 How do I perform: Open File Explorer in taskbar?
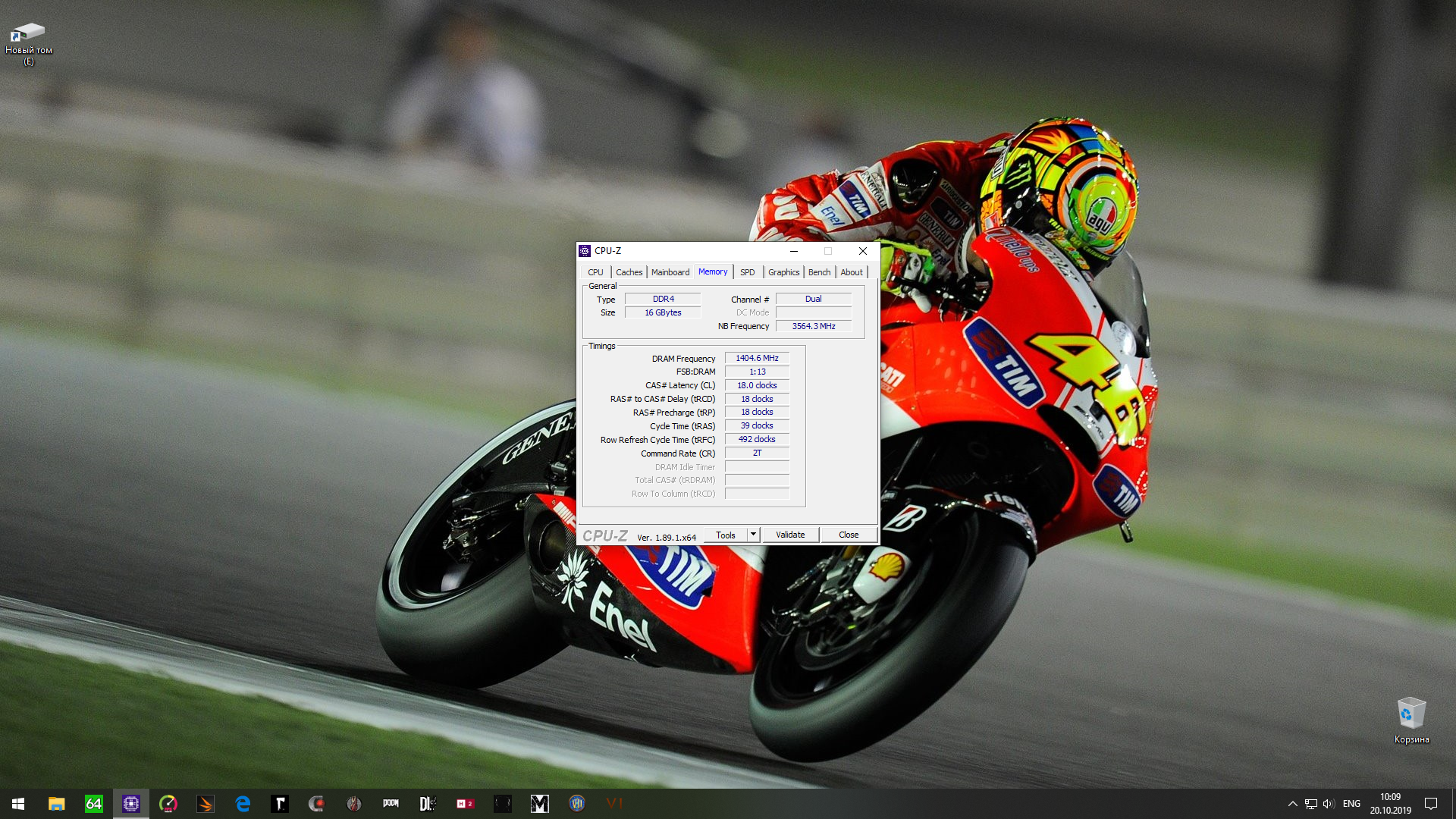(x=56, y=804)
